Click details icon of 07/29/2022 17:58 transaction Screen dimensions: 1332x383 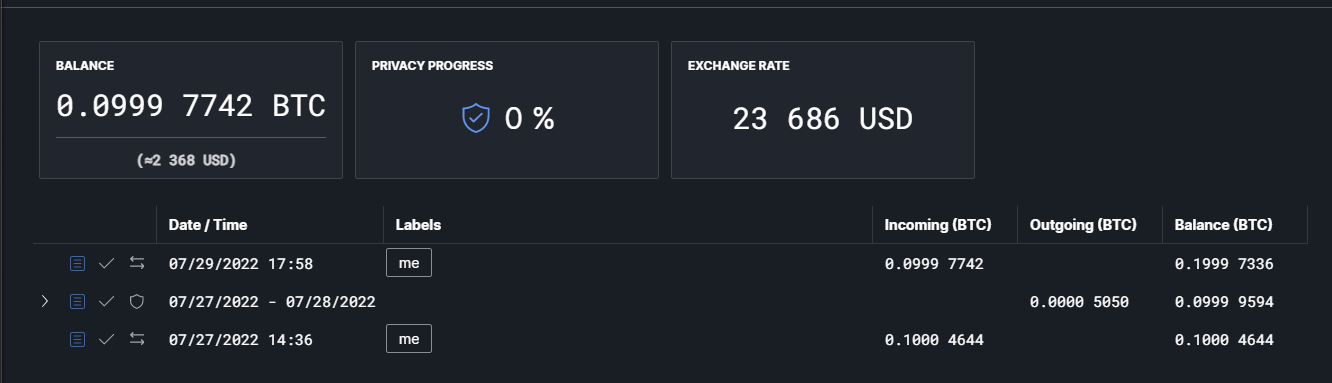(77, 263)
